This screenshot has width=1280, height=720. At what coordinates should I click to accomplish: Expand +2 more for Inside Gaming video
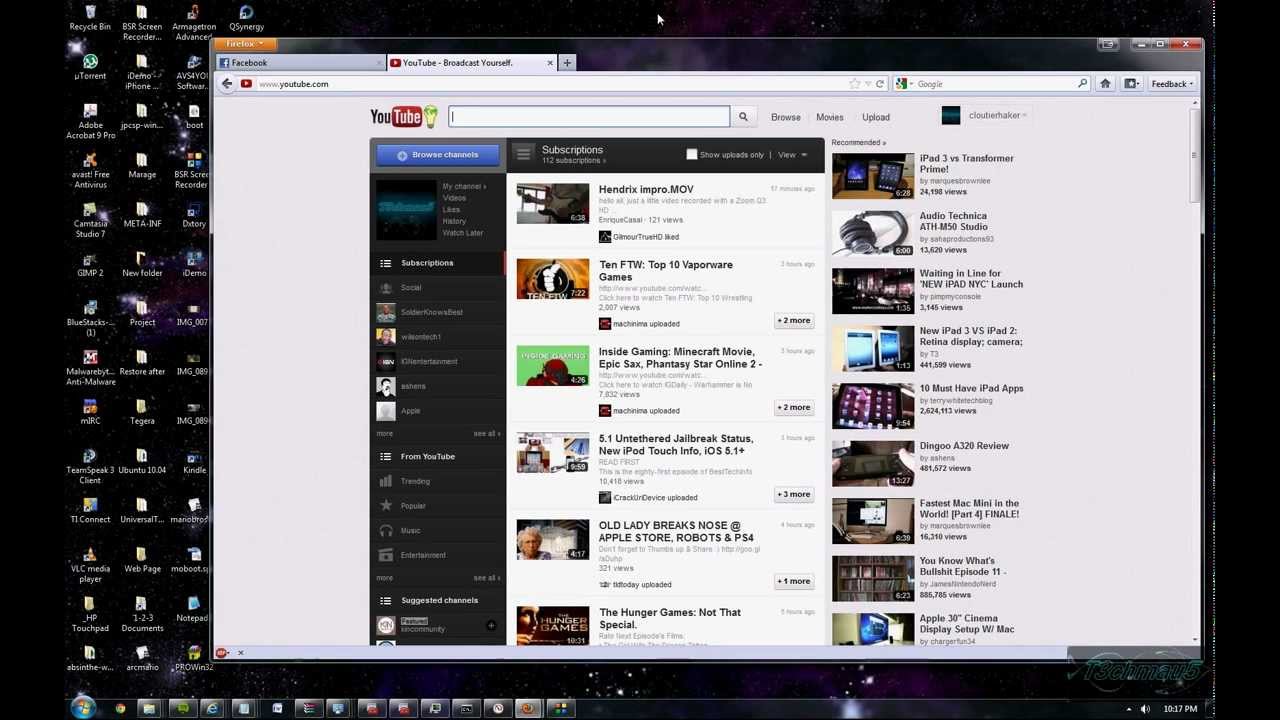point(794,408)
